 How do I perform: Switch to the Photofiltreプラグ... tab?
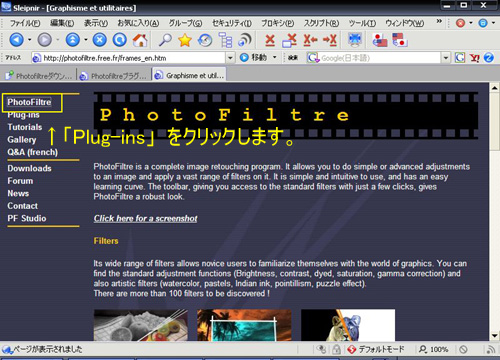coord(114,76)
